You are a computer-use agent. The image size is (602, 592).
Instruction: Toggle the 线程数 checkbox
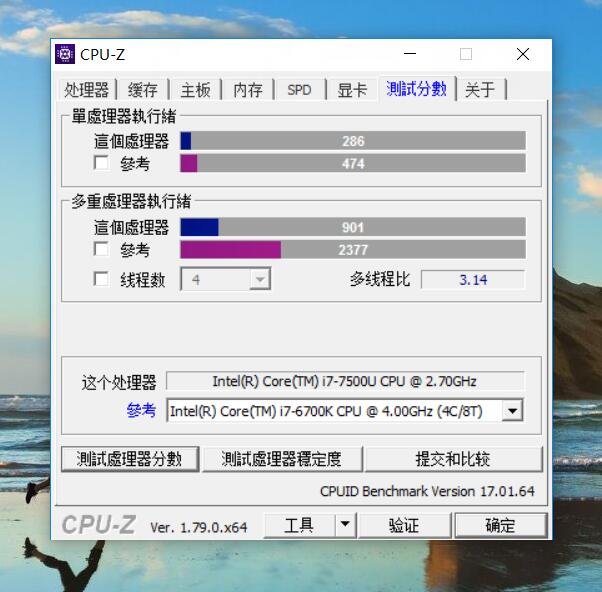tap(101, 279)
